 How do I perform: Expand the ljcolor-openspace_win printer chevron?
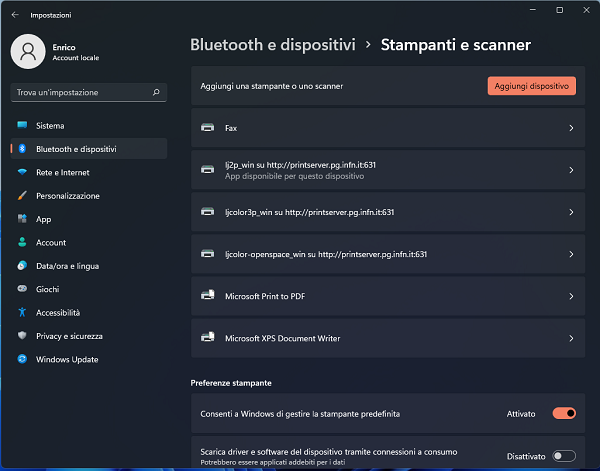coord(571,254)
